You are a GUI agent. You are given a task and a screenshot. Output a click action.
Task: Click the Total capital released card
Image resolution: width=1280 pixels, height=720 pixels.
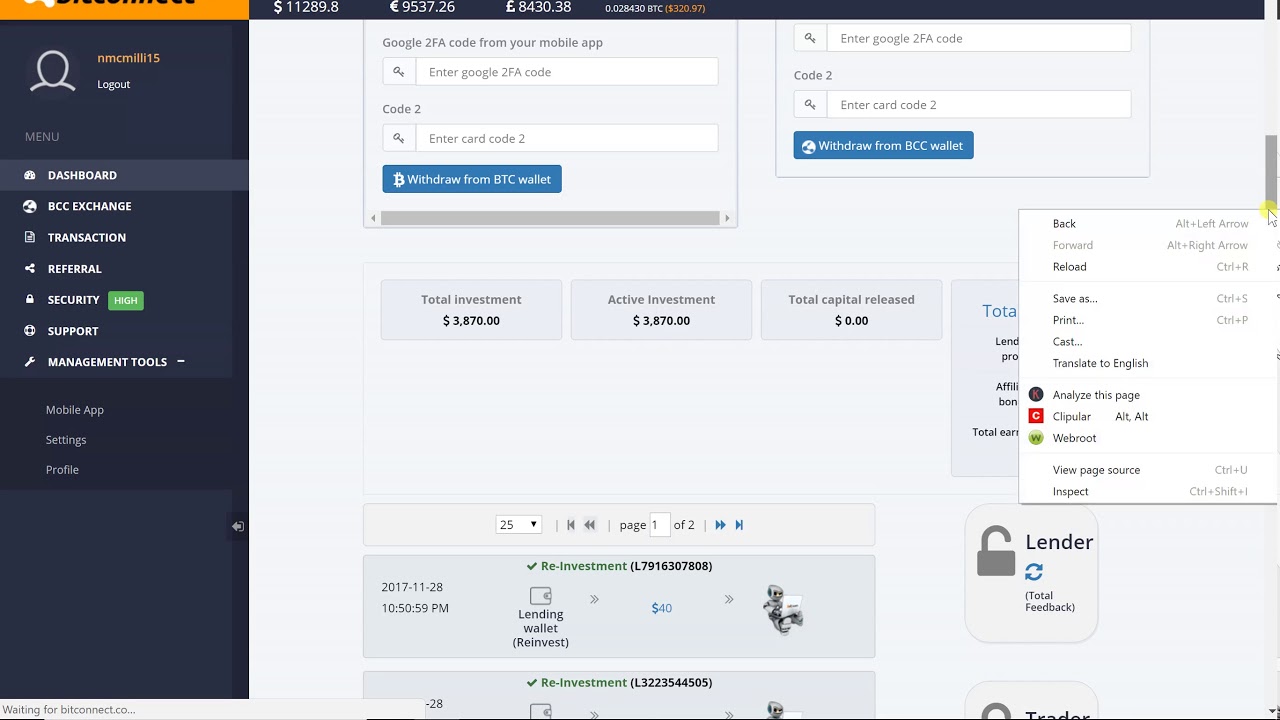851,310
